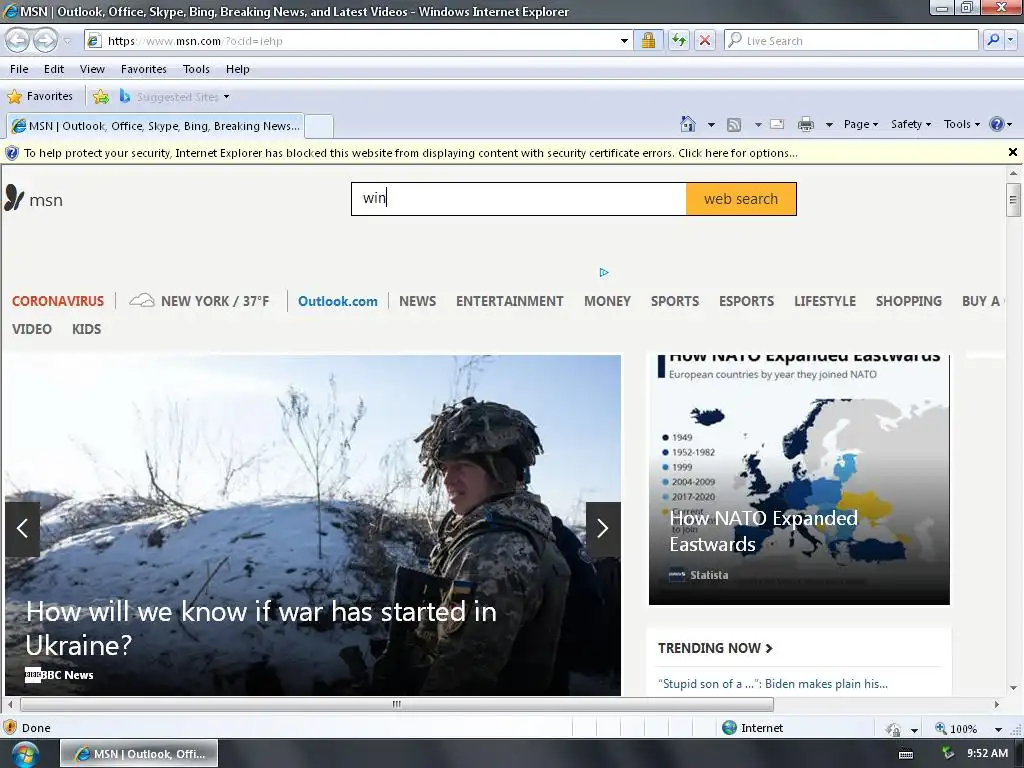Open the Outlook.com link

(x=338, y=301)
